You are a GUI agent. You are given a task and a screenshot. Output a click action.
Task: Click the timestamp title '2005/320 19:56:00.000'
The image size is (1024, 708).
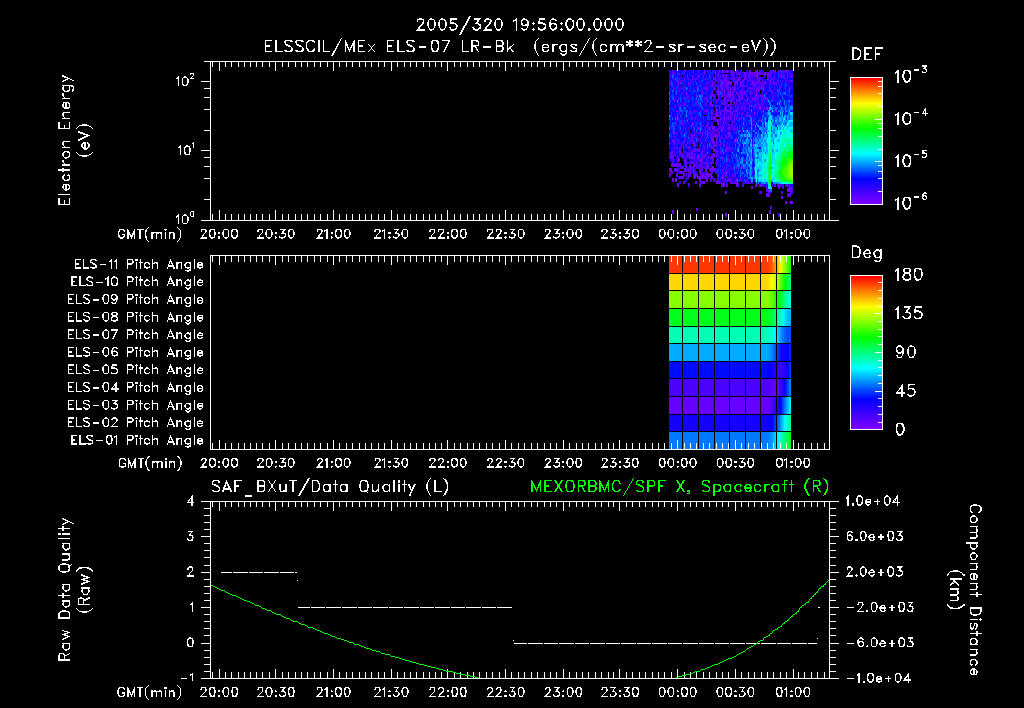[x=520, y=25]
